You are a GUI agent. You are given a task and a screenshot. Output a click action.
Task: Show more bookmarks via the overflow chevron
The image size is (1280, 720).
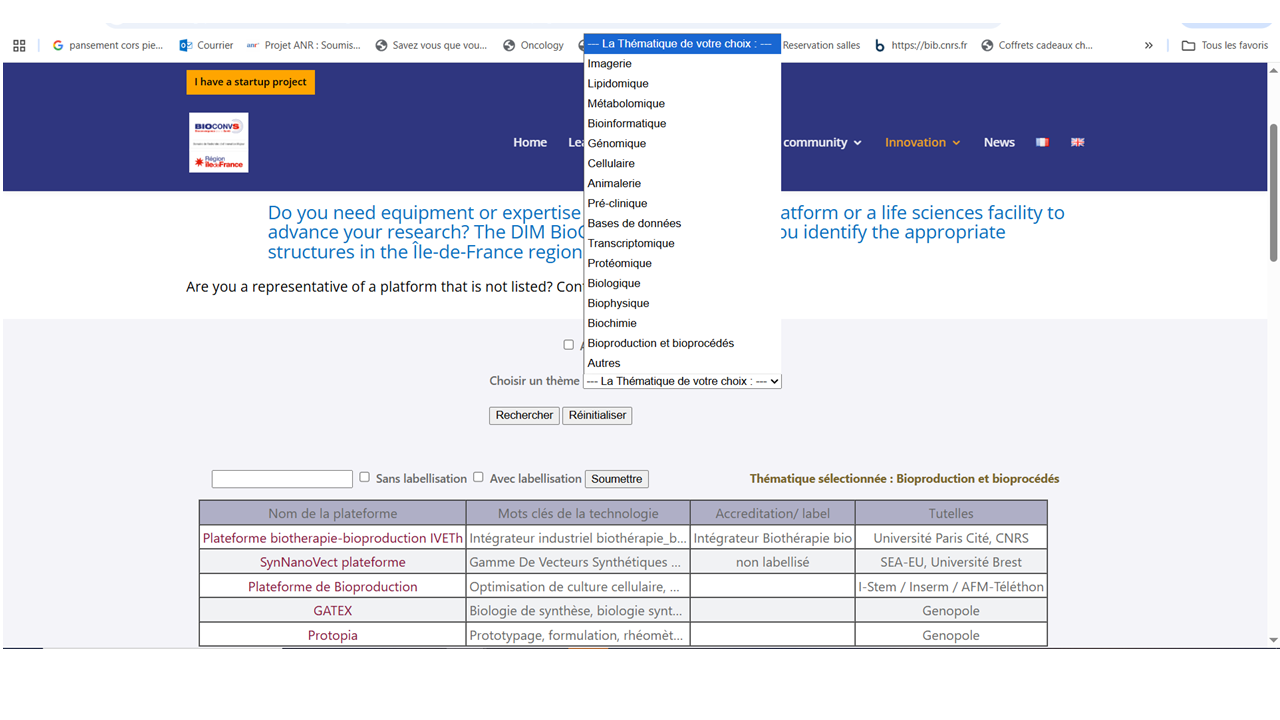tap(1149, 45)
